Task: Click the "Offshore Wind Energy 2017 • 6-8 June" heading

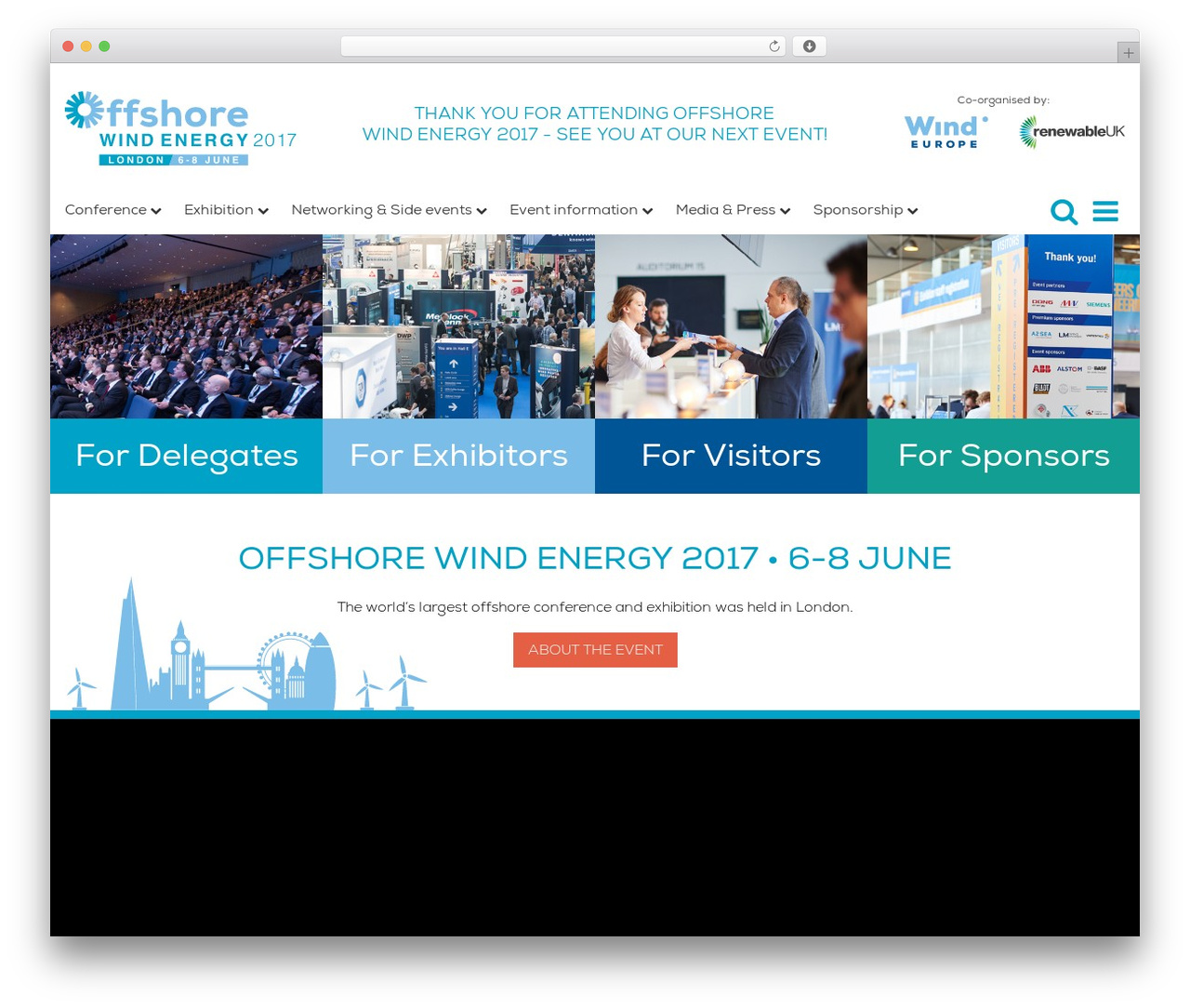Action: pos(595,558)
